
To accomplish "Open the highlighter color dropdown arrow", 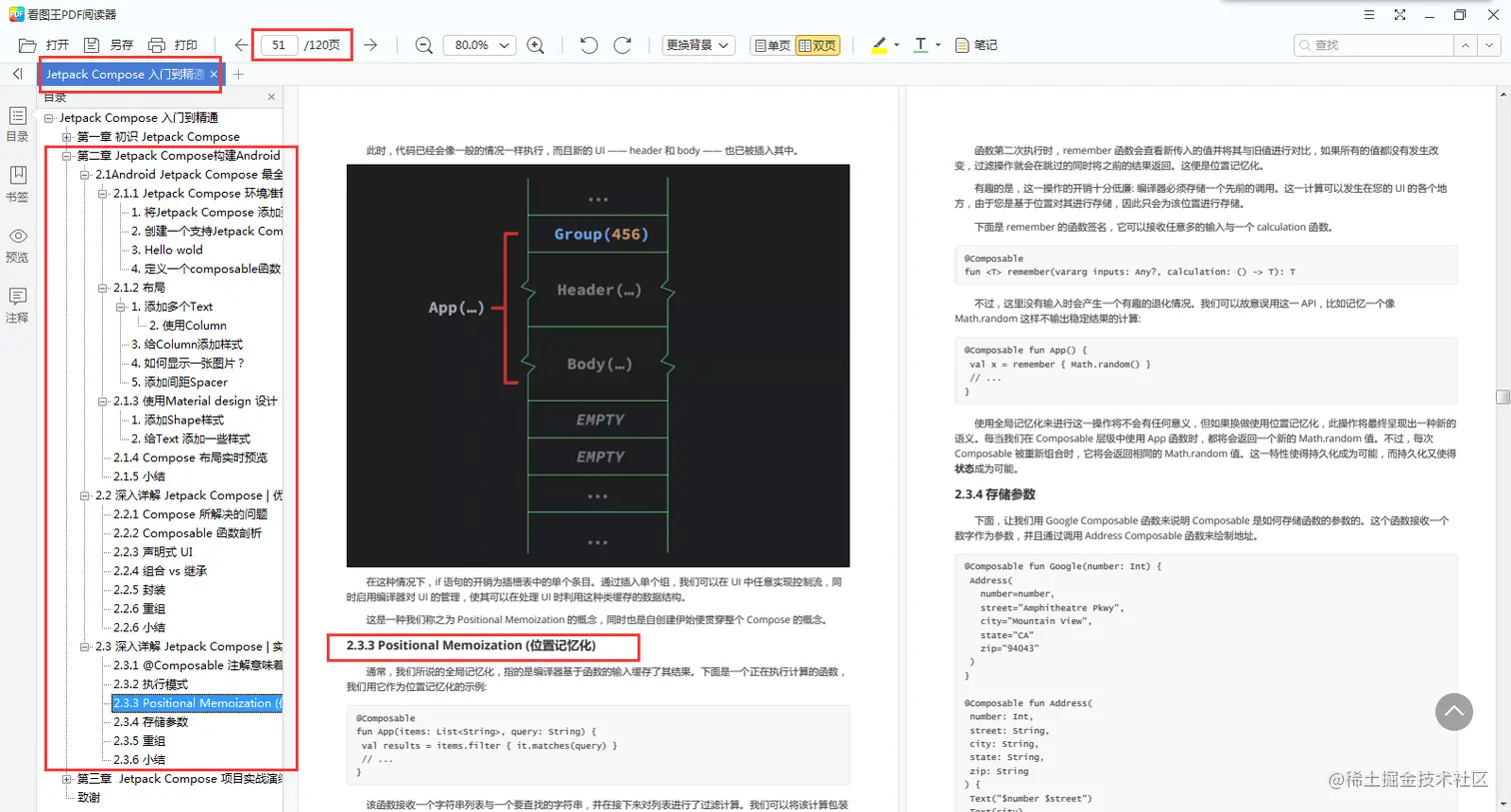I will pos(896,45).
